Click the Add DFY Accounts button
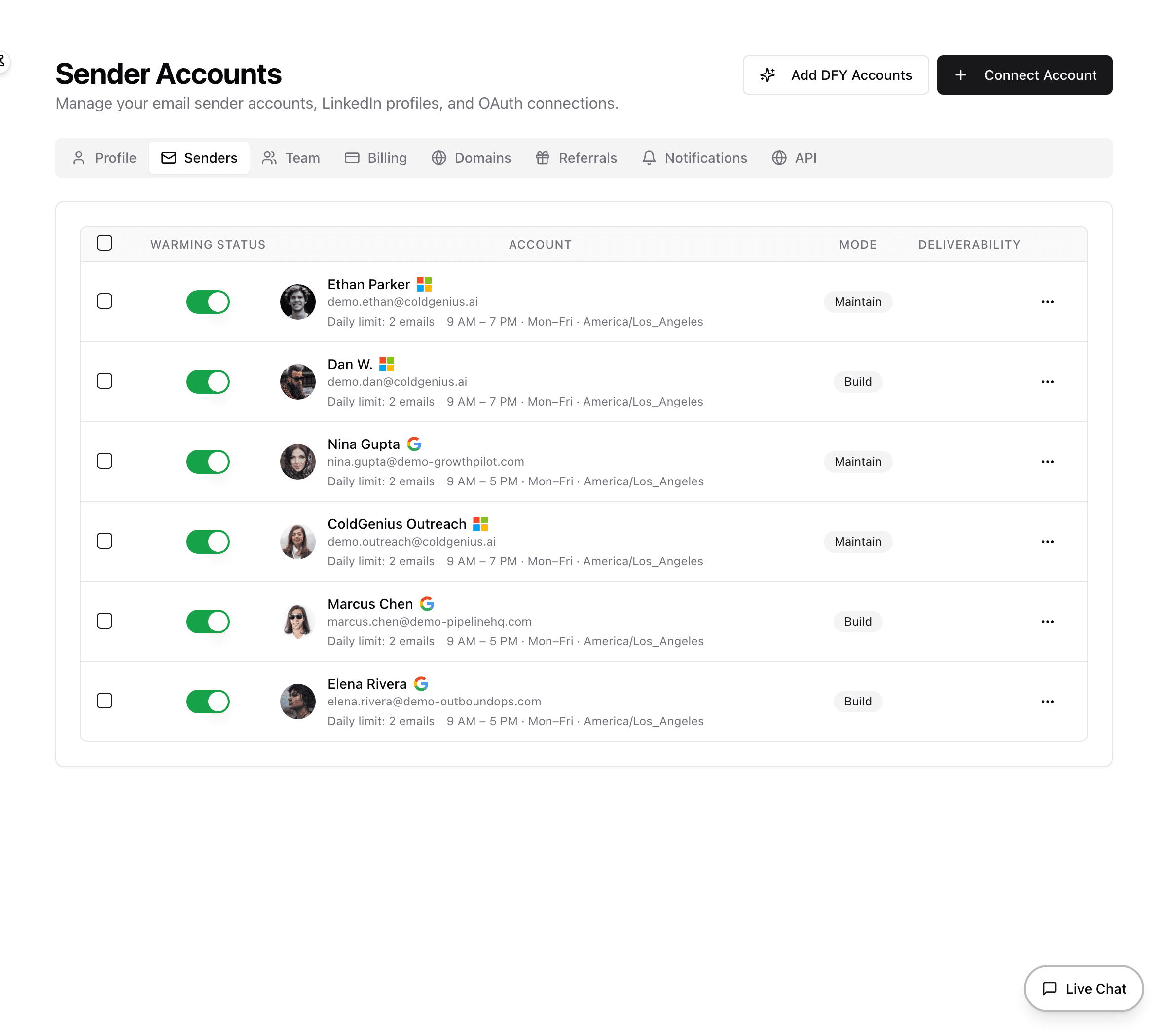The image size is (1168, 1036). point(836,75)
